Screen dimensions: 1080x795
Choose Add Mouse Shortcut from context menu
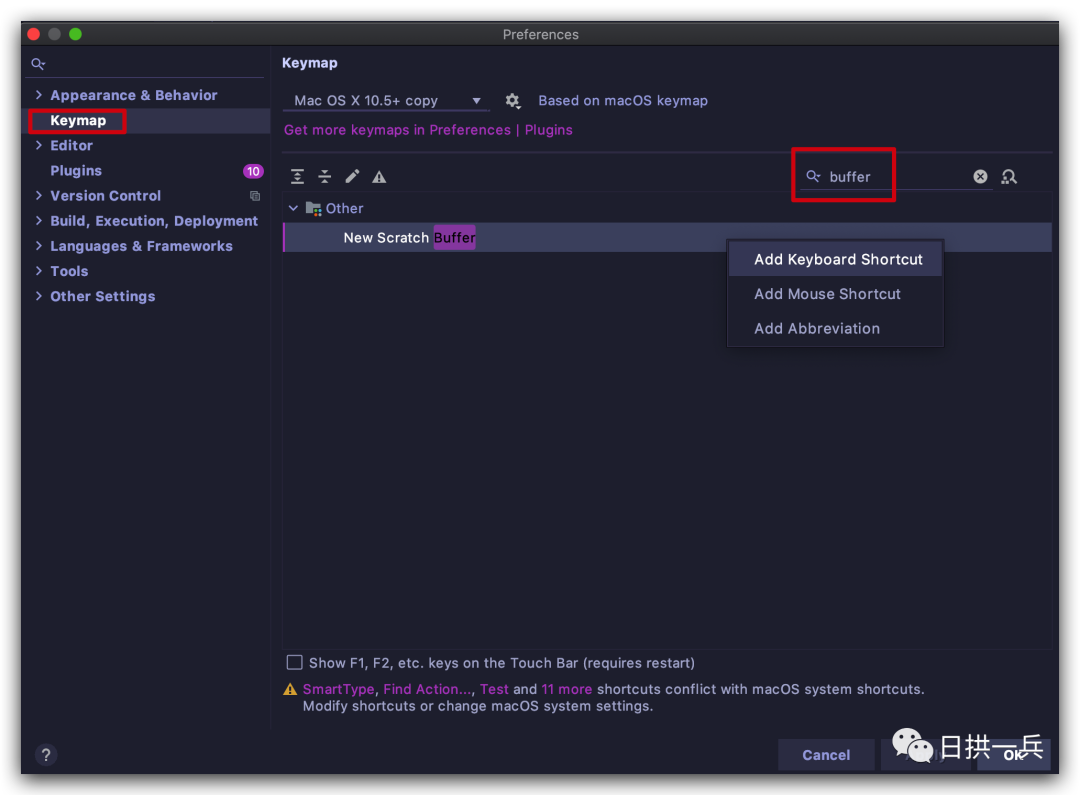pyautogui.click(x=835, y=294)
